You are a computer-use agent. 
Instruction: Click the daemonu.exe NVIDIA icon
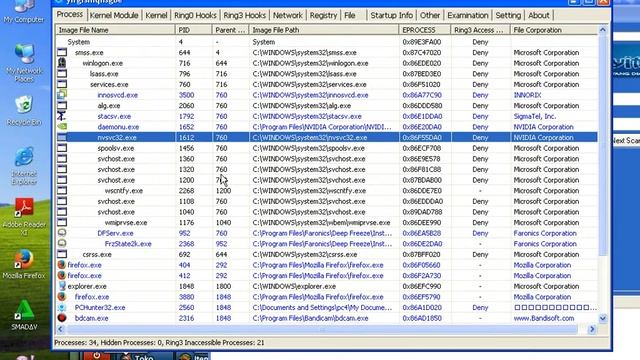pyautogui.click(x=62, y=127)
